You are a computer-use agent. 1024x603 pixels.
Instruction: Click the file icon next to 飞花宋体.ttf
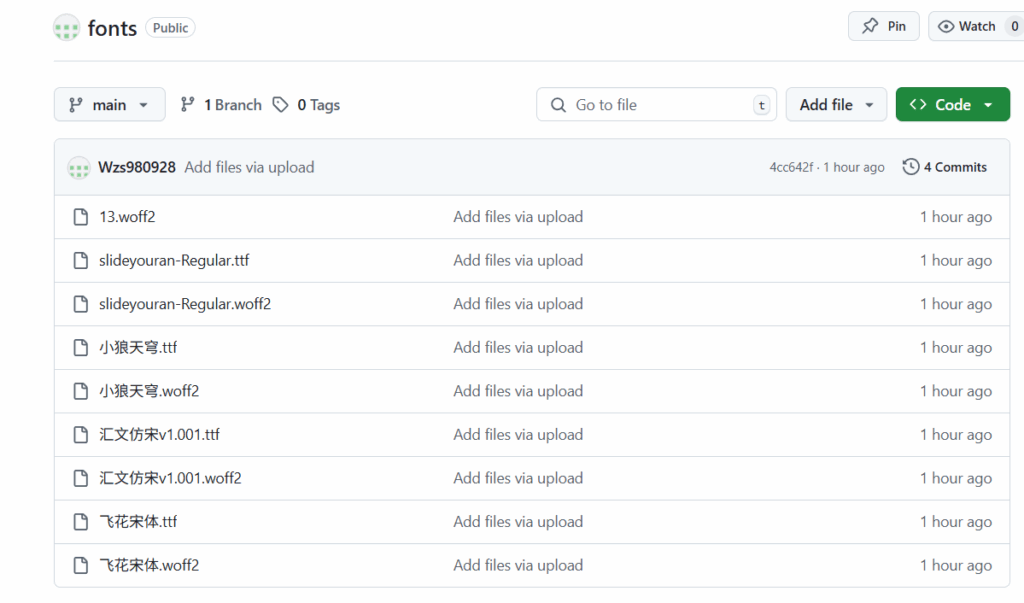[80, 522]
